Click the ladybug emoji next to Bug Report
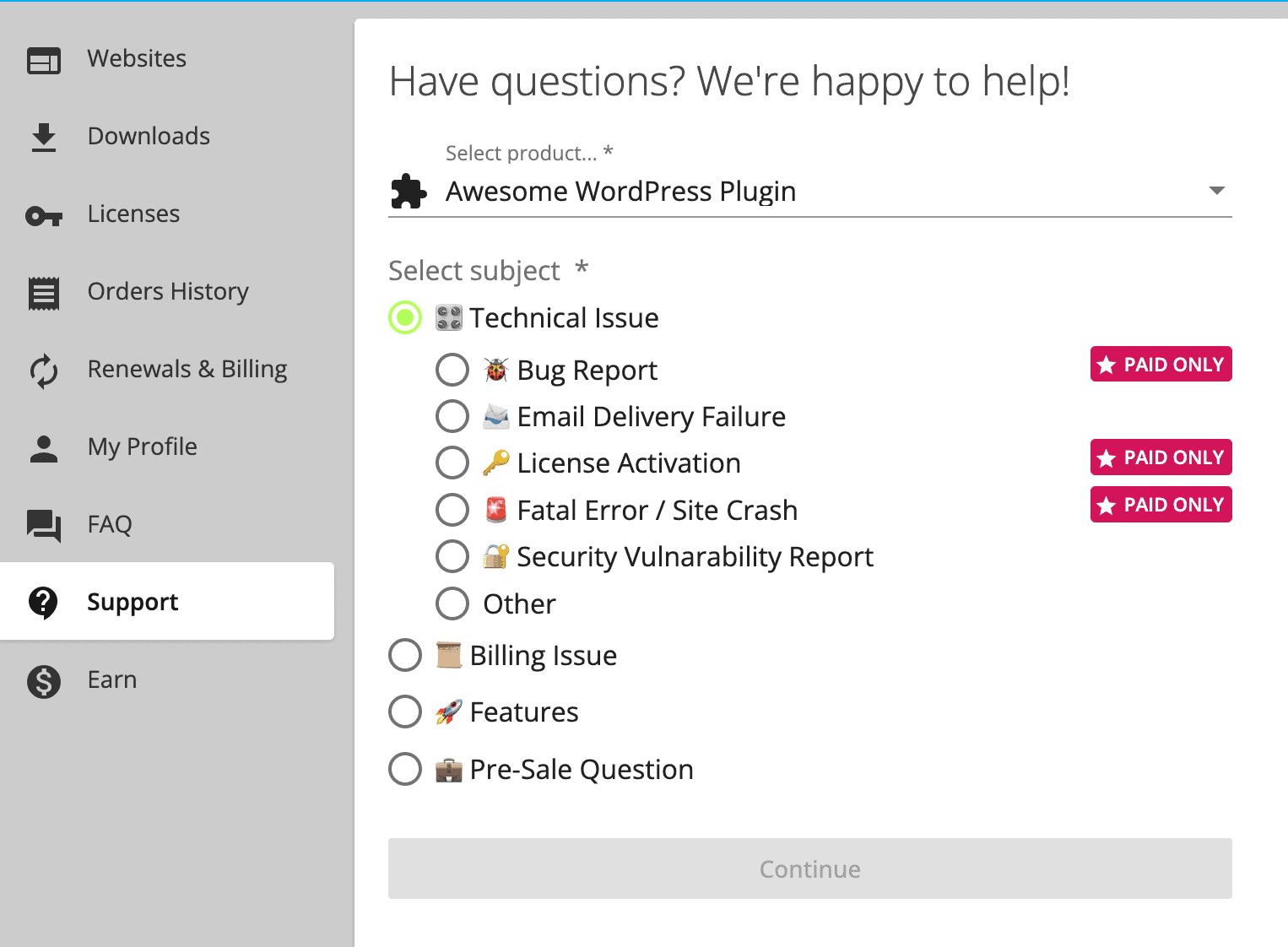 point(496,370)
